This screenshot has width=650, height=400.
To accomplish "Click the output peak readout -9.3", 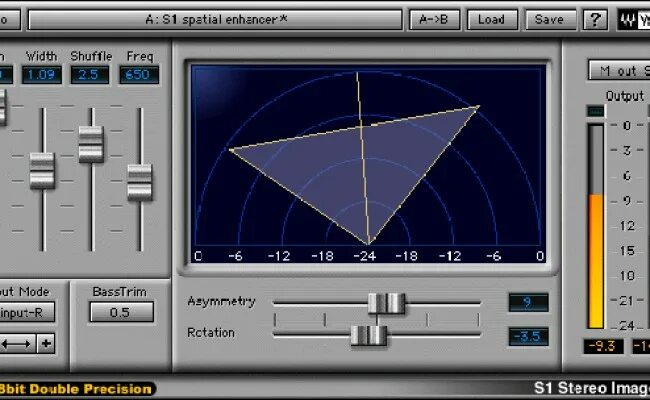I will click(x=603, y=346).
